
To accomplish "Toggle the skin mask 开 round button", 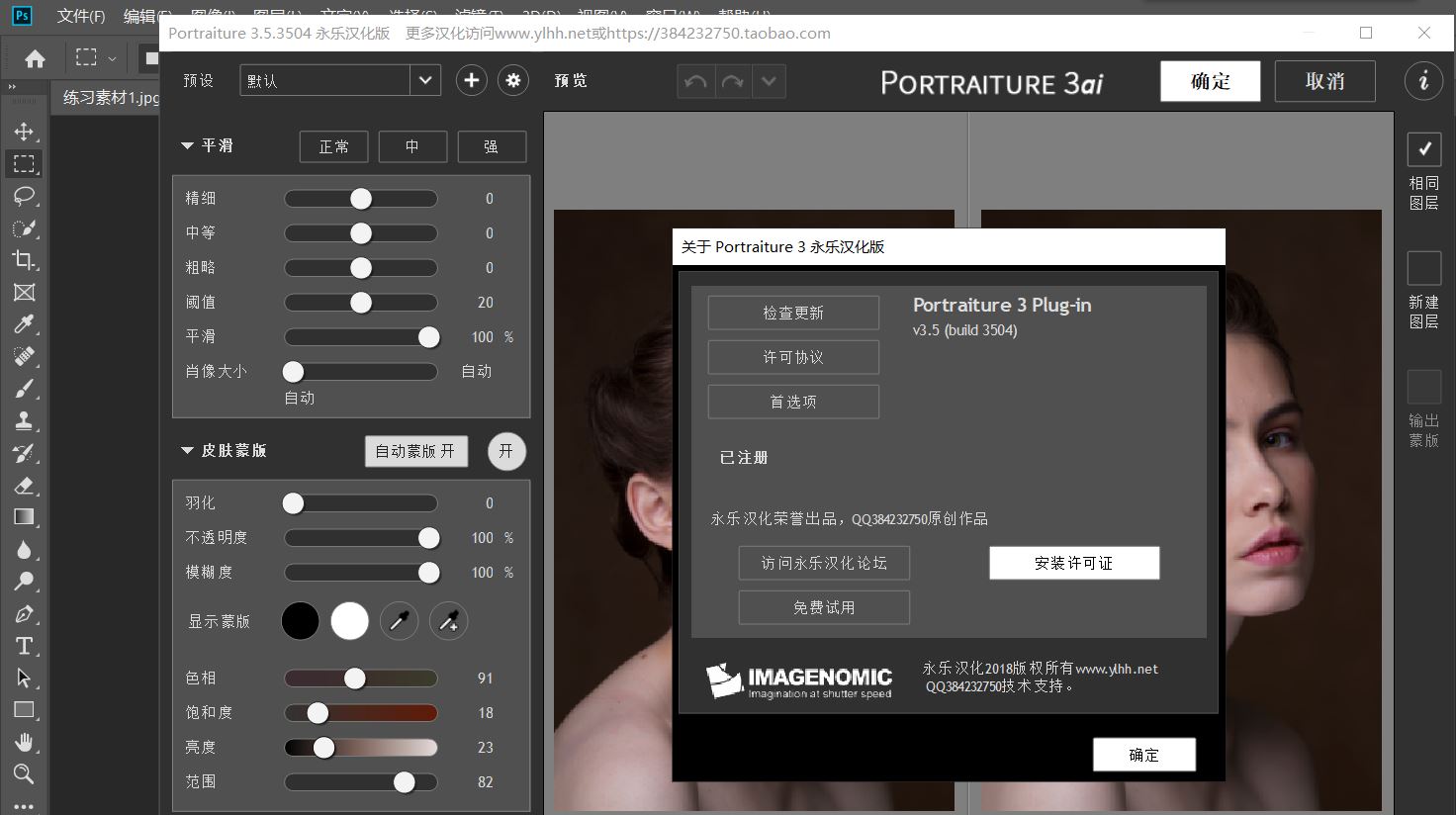I will point(506,451).
